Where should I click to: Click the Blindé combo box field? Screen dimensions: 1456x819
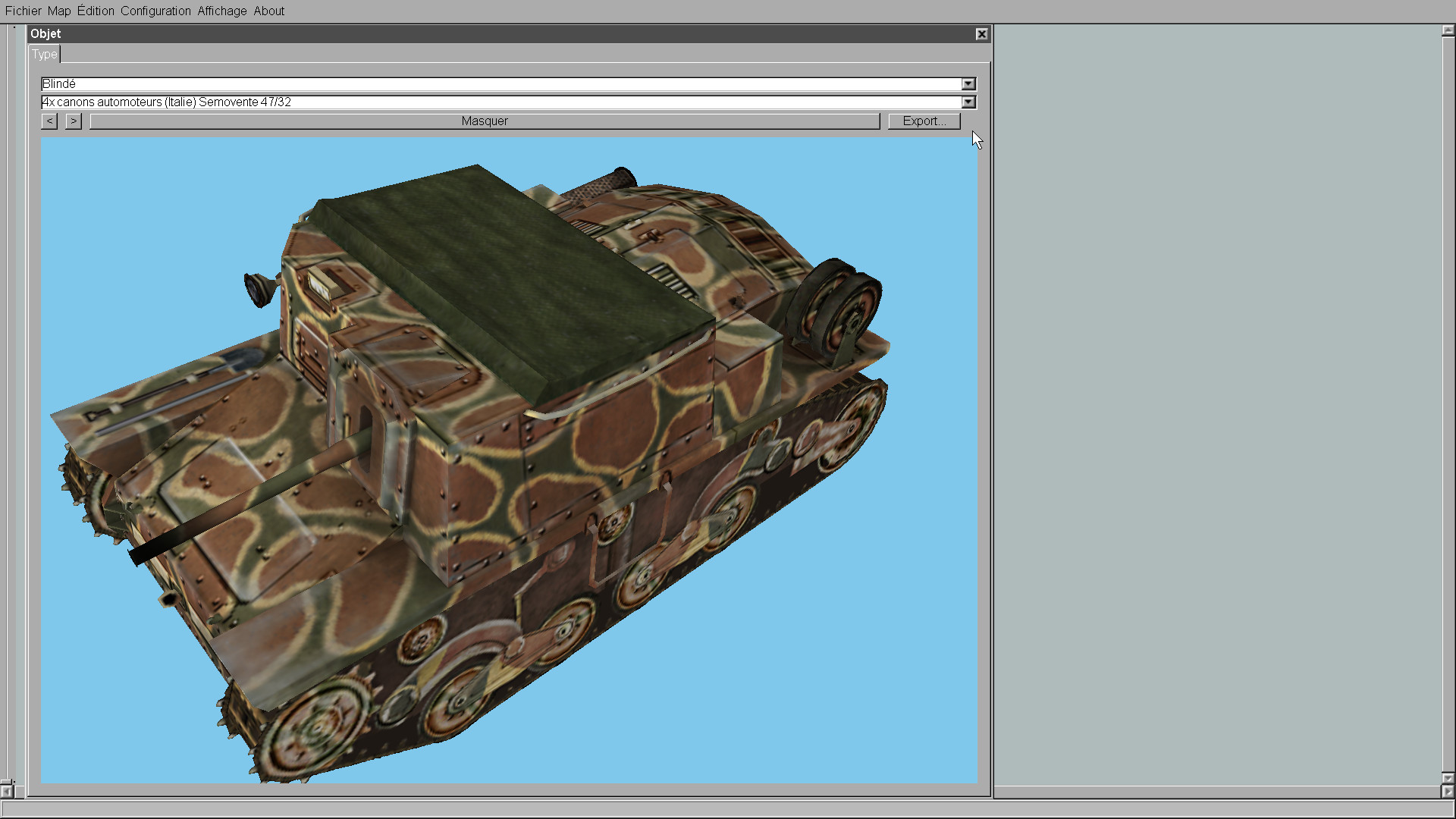pos(500,84)
